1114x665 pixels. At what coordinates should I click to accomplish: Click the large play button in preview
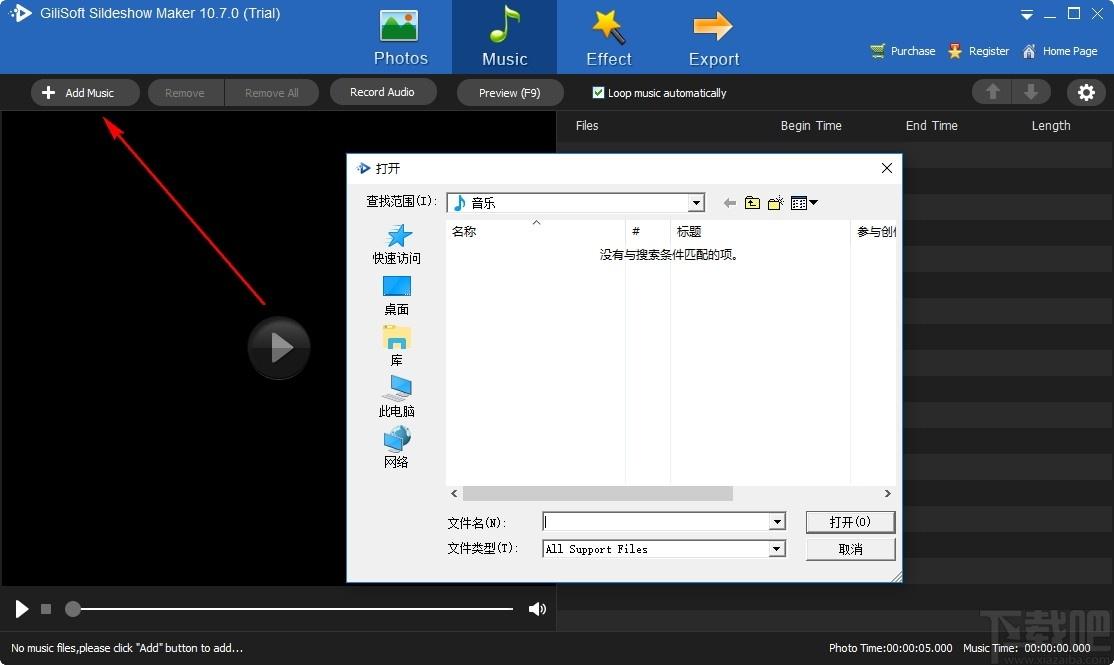pos(279,347)
